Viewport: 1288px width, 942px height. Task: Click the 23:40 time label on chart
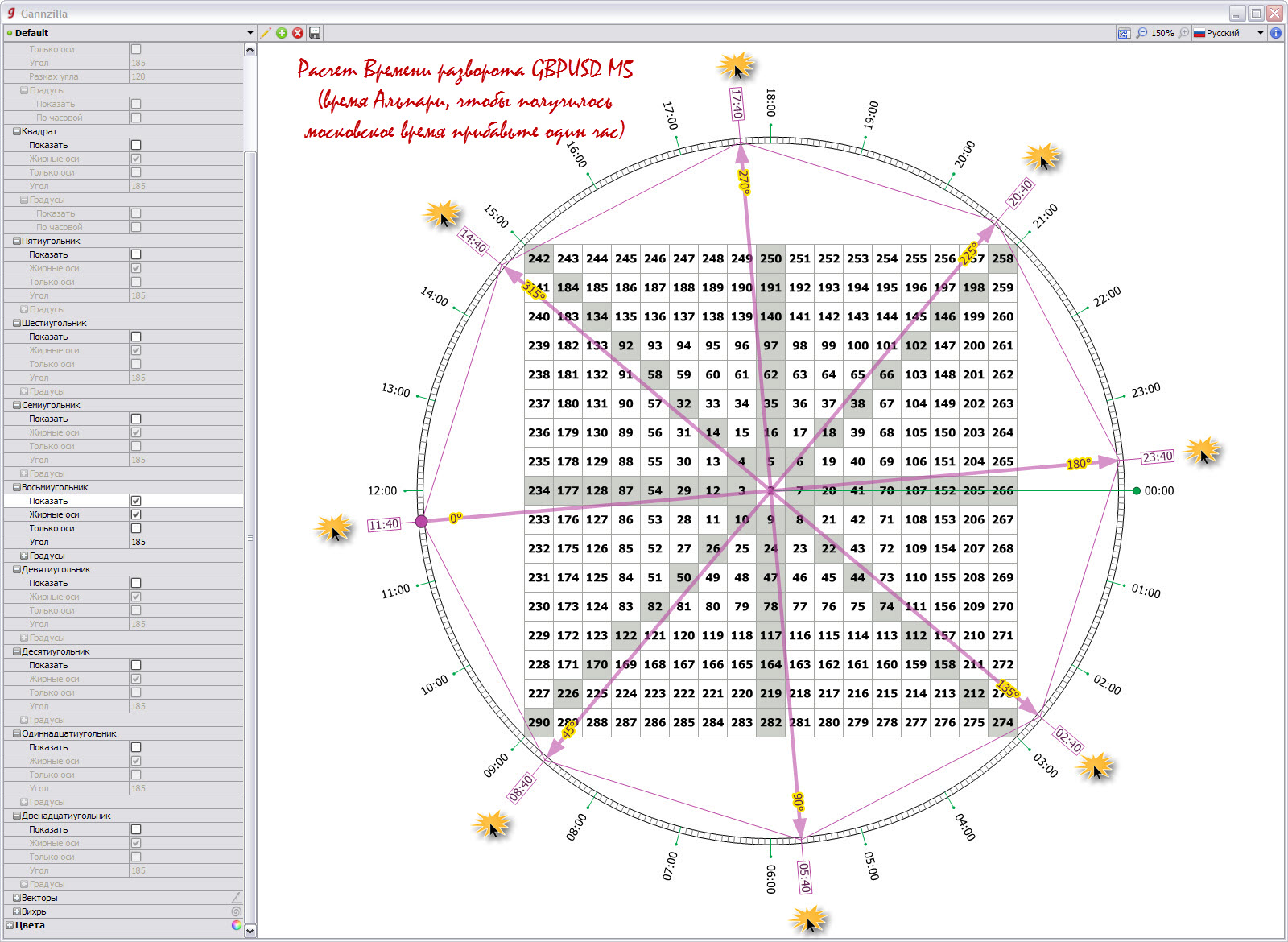(1158, 457)
